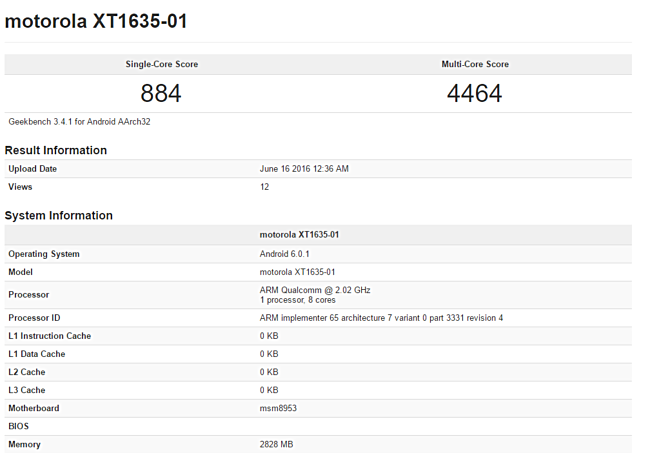Select the Single-Core Score header
This screenshot has width=650, height=457.
(162, 64)
